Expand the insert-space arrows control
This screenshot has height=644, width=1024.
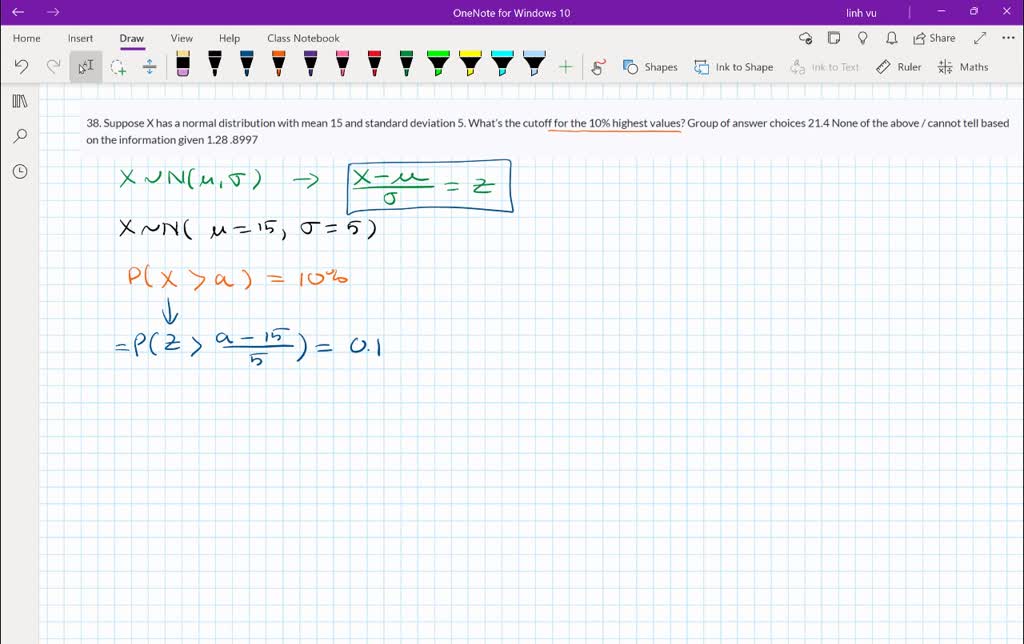pos(148,66)
